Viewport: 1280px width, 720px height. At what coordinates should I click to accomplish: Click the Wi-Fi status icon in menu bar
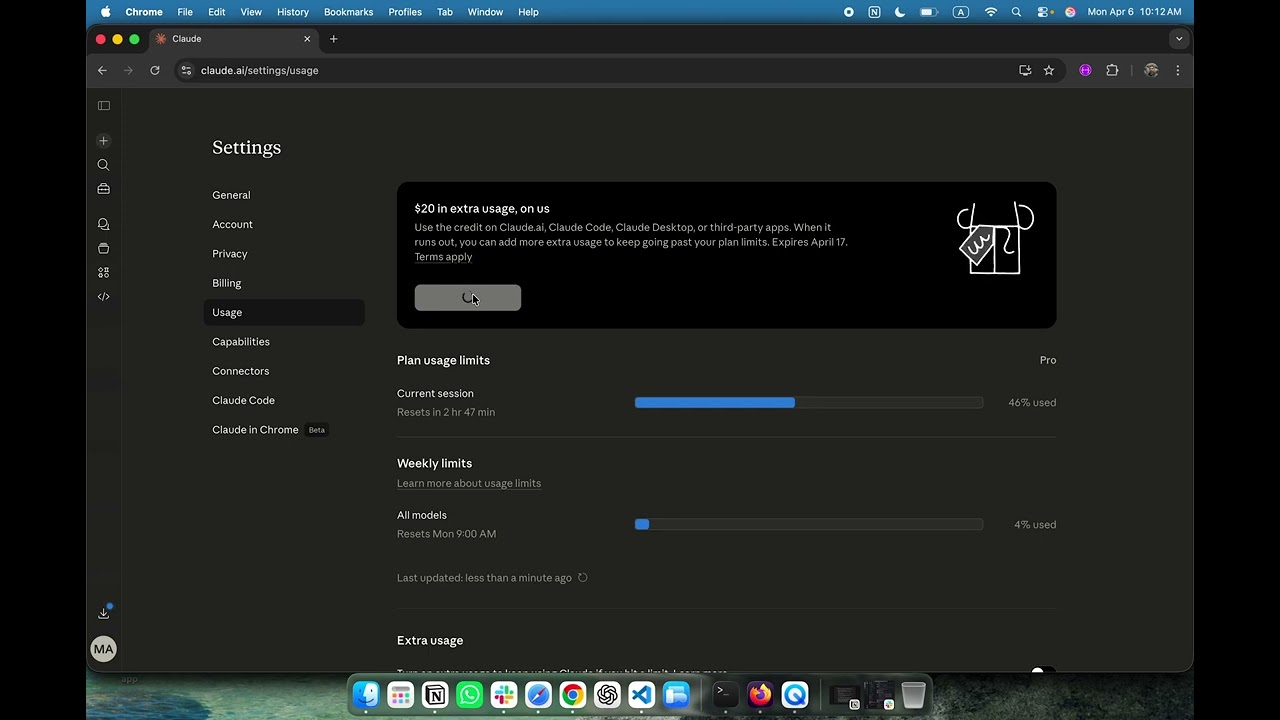(x=991, y=12)
